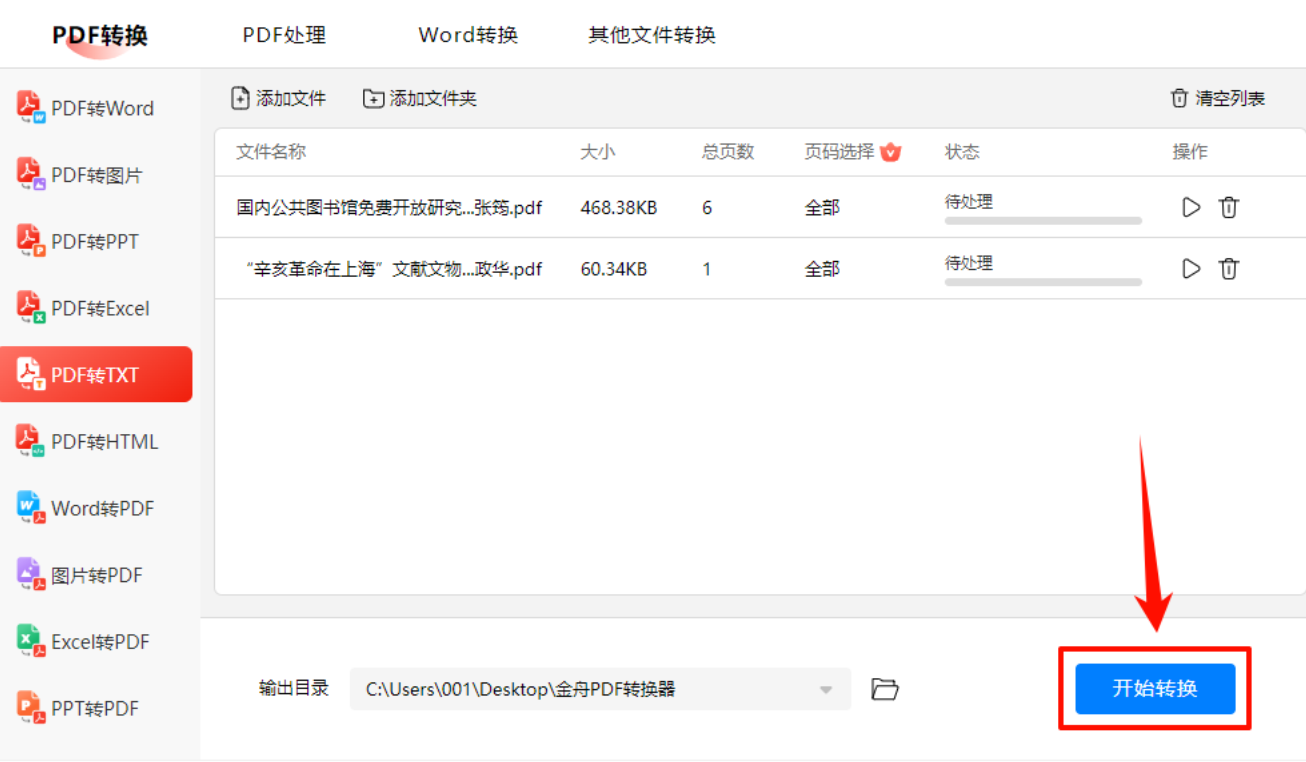The image size is (1306, 762).
Task: Click the 468.38KB size cell
Action: 619,208
